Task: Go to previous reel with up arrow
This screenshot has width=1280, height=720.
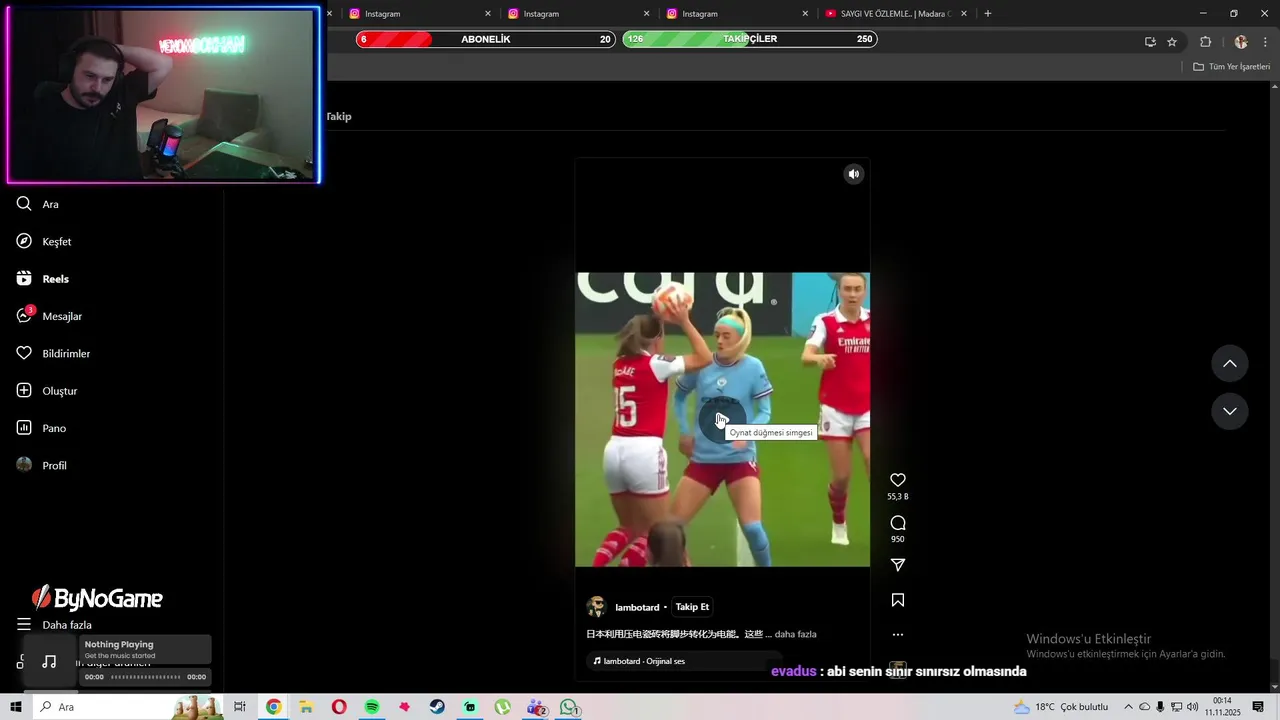Action: (x=1230, y=364)
